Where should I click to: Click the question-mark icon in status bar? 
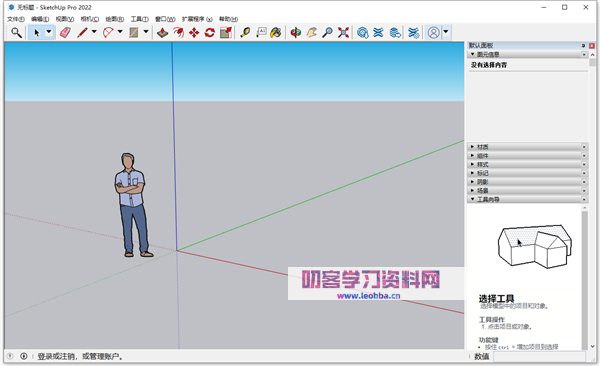10,356
